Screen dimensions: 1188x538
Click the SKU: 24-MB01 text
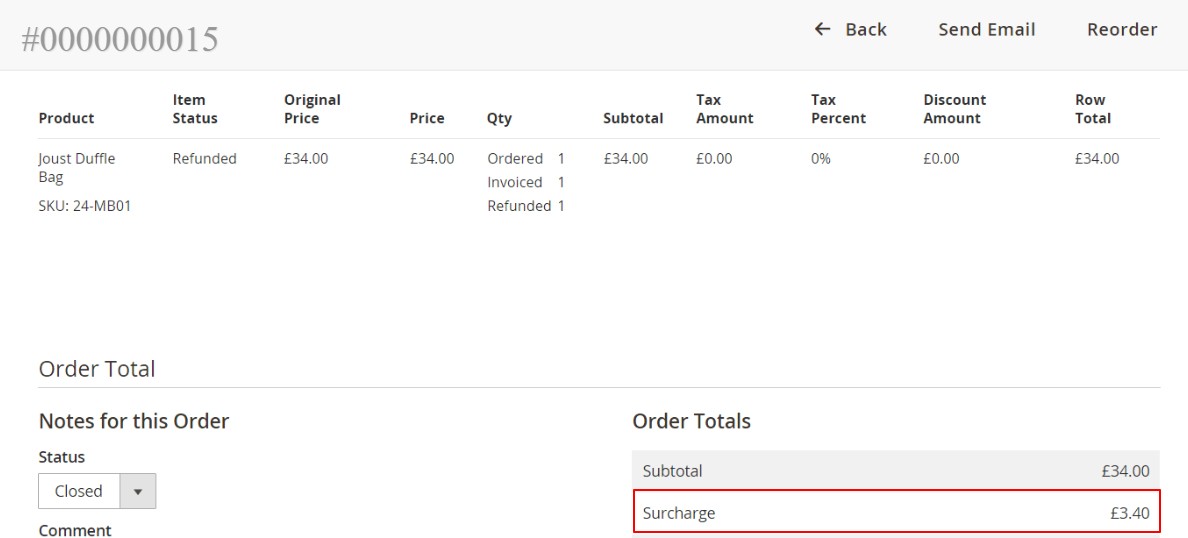[85, 206]
